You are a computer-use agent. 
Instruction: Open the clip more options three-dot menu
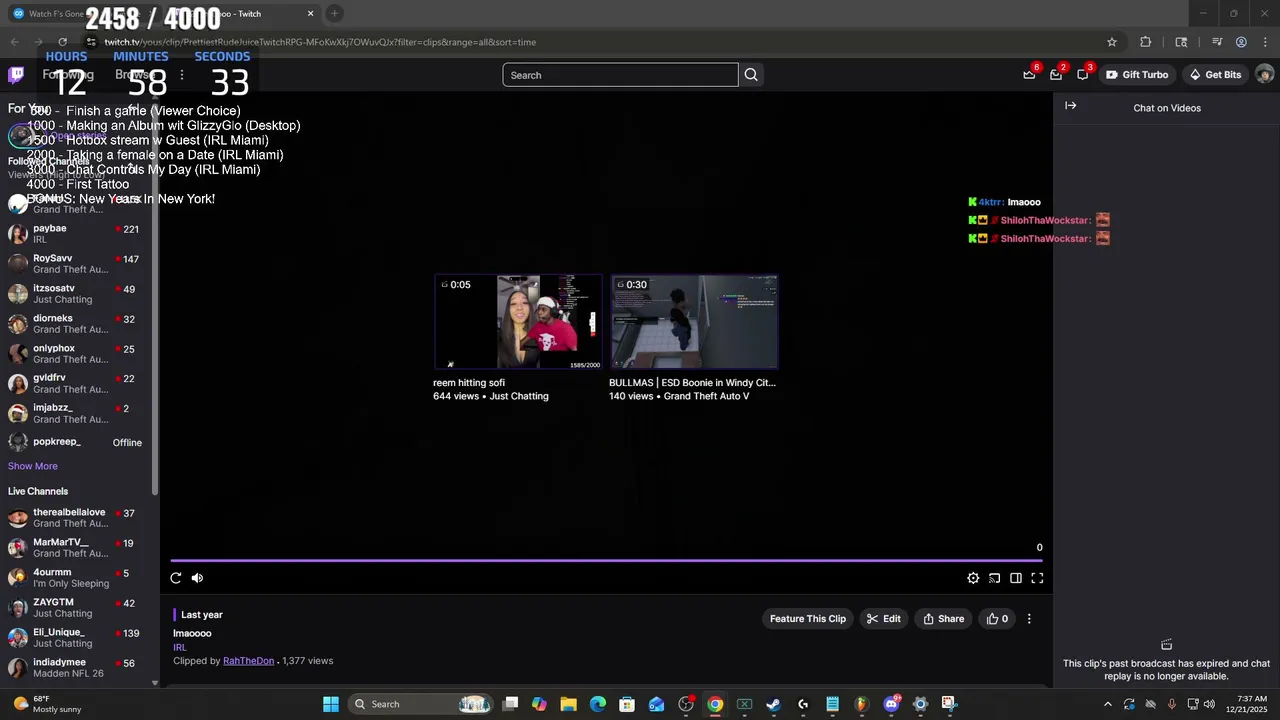coord(1029,619)
